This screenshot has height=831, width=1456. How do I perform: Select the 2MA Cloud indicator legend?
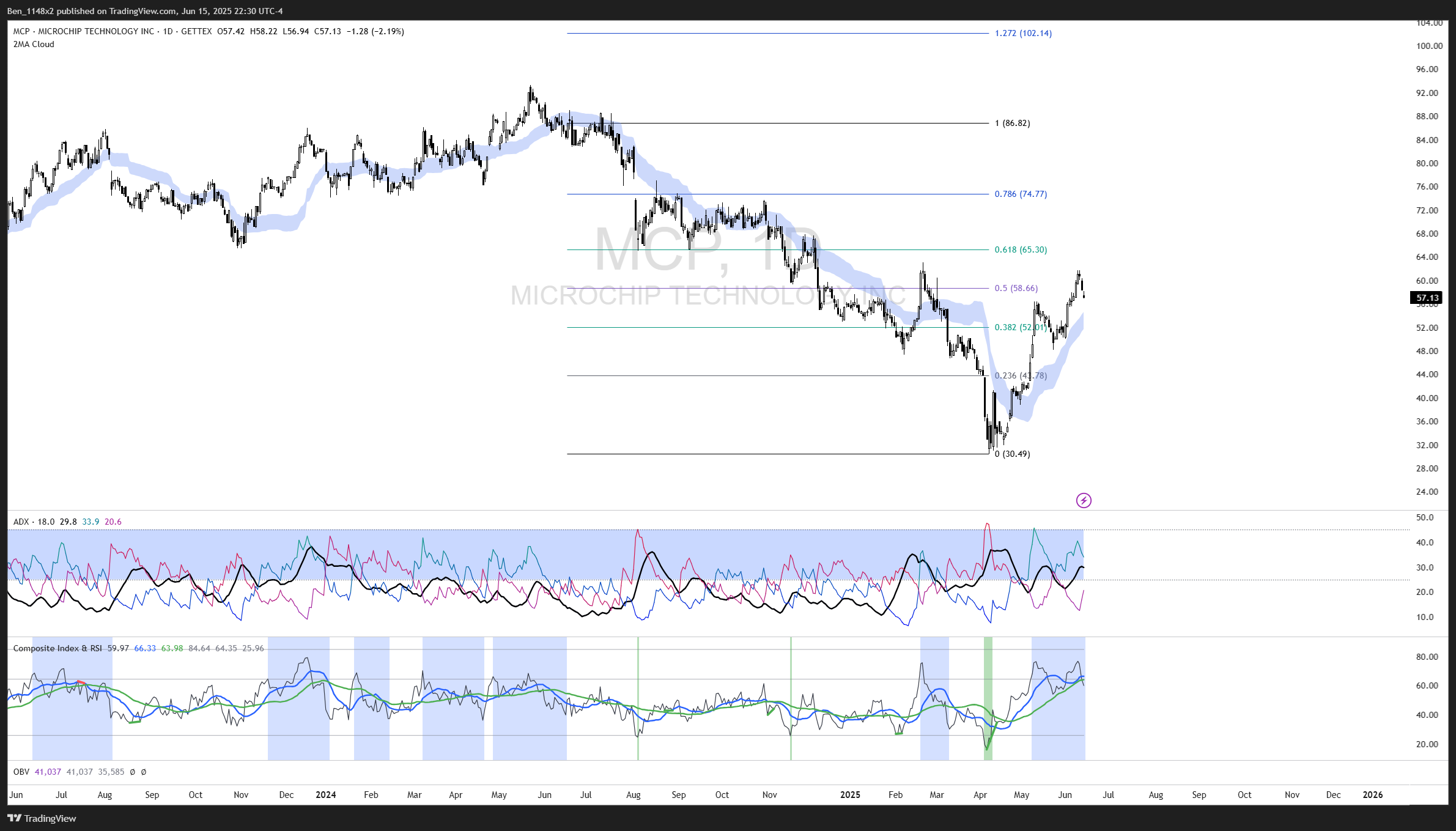point(34,44)
